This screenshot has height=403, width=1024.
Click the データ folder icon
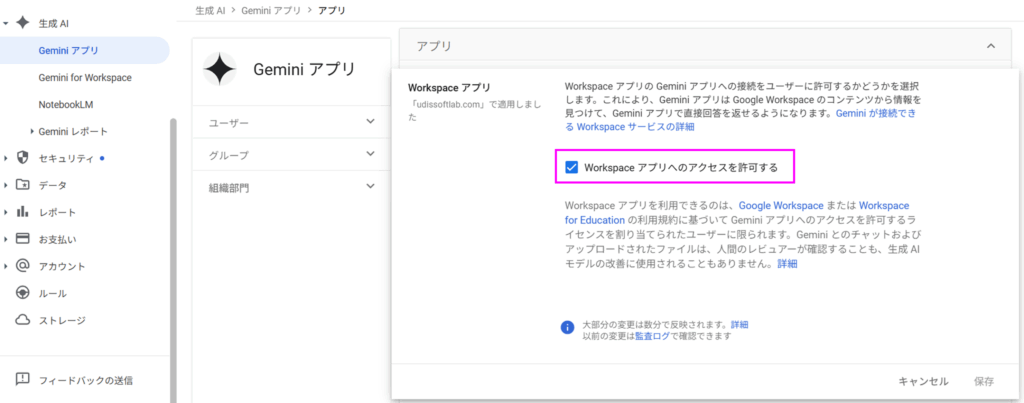click(23, 185)
